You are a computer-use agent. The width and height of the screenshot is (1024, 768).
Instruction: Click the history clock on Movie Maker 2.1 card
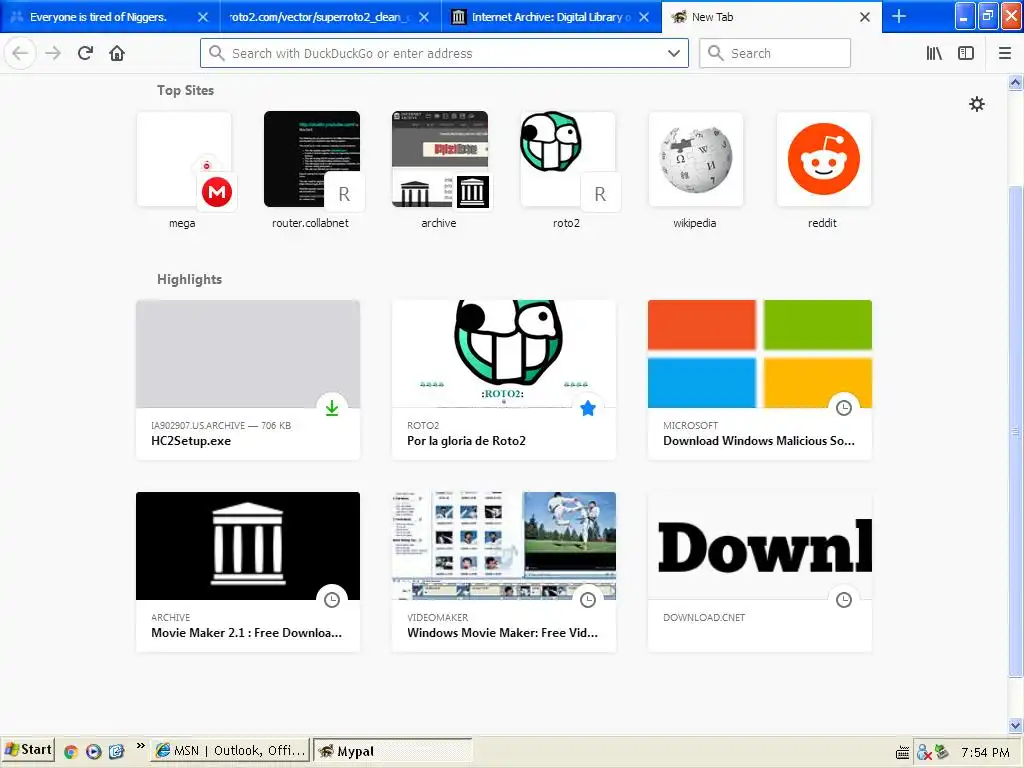pos(332,600)
